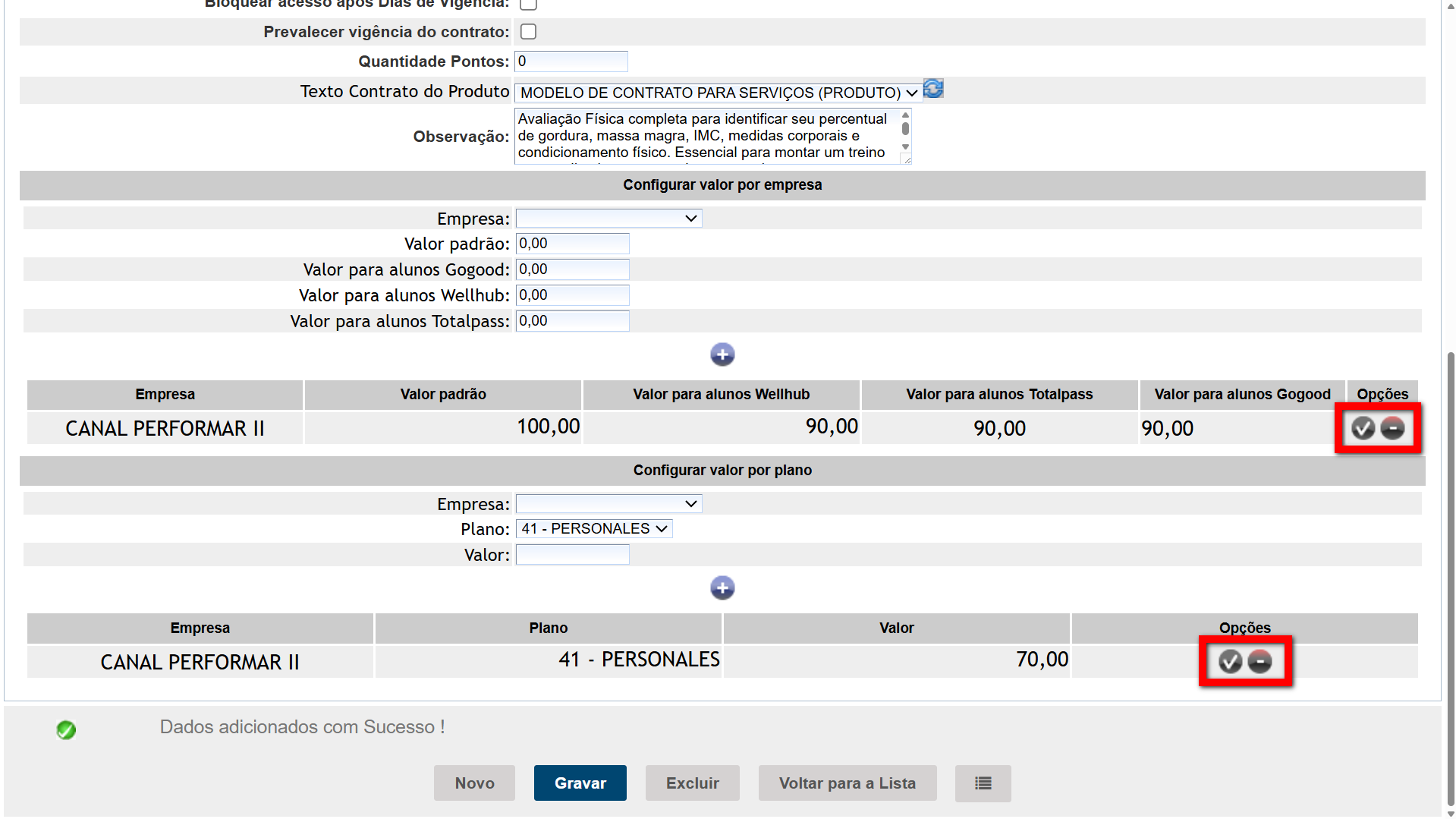Viewport: 1456px width, 819px height.
Task: Add company value with plus icon
Action: 722,354
